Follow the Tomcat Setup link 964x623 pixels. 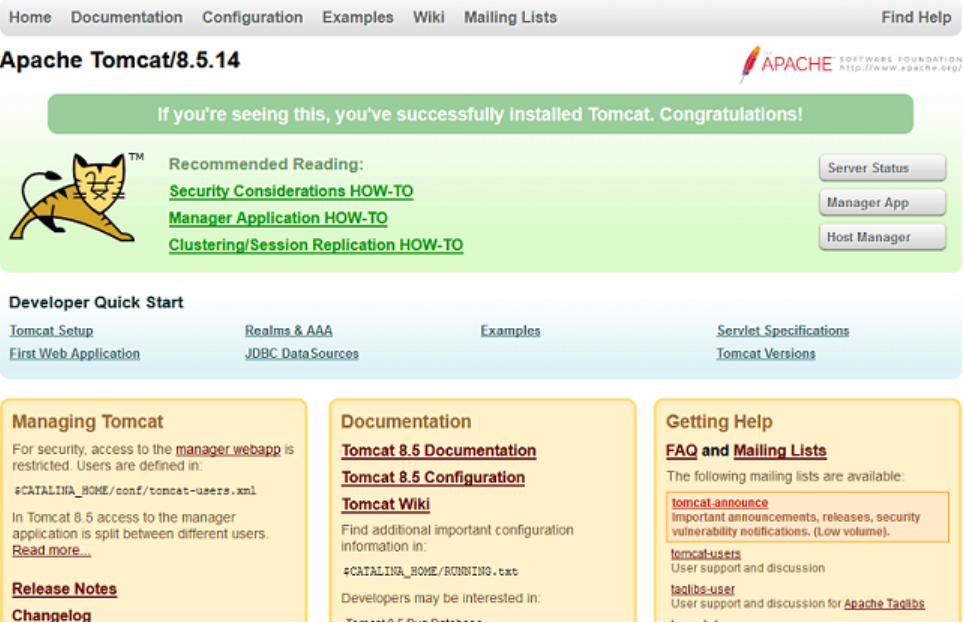tap(51, 331)
